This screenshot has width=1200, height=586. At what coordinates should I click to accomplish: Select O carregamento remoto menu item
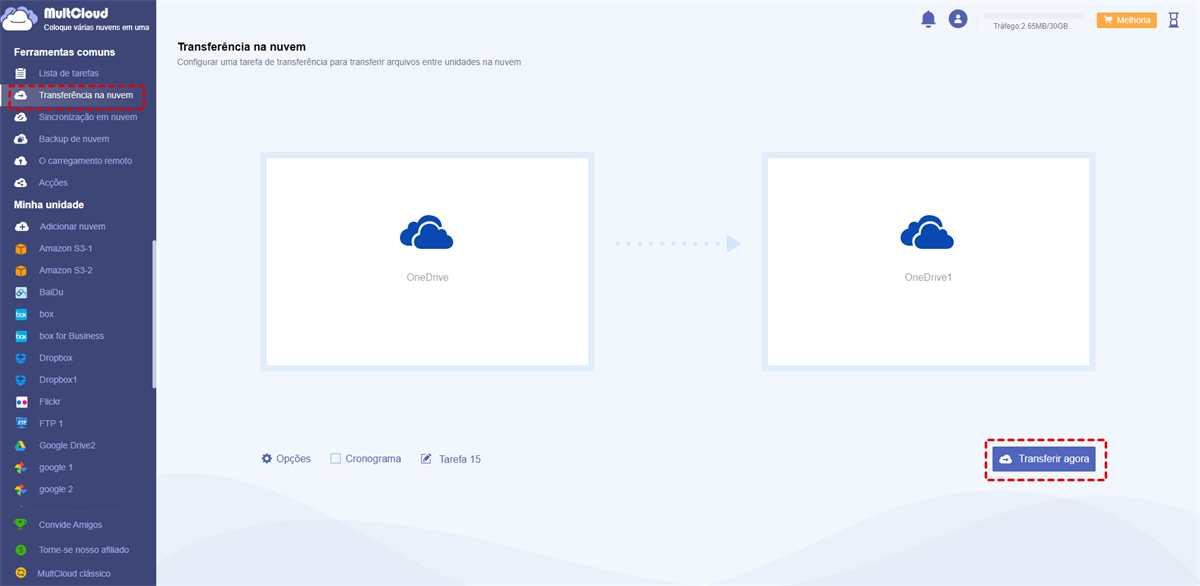[x=85, y=161]
